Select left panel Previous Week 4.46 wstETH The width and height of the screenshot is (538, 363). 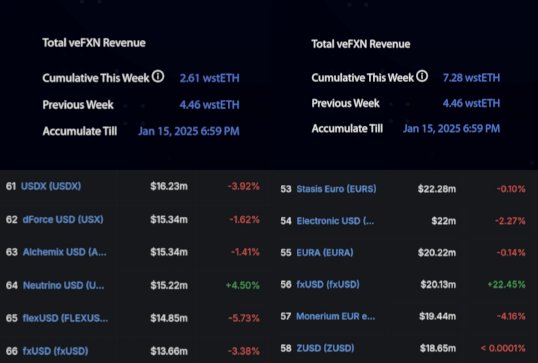209,105
